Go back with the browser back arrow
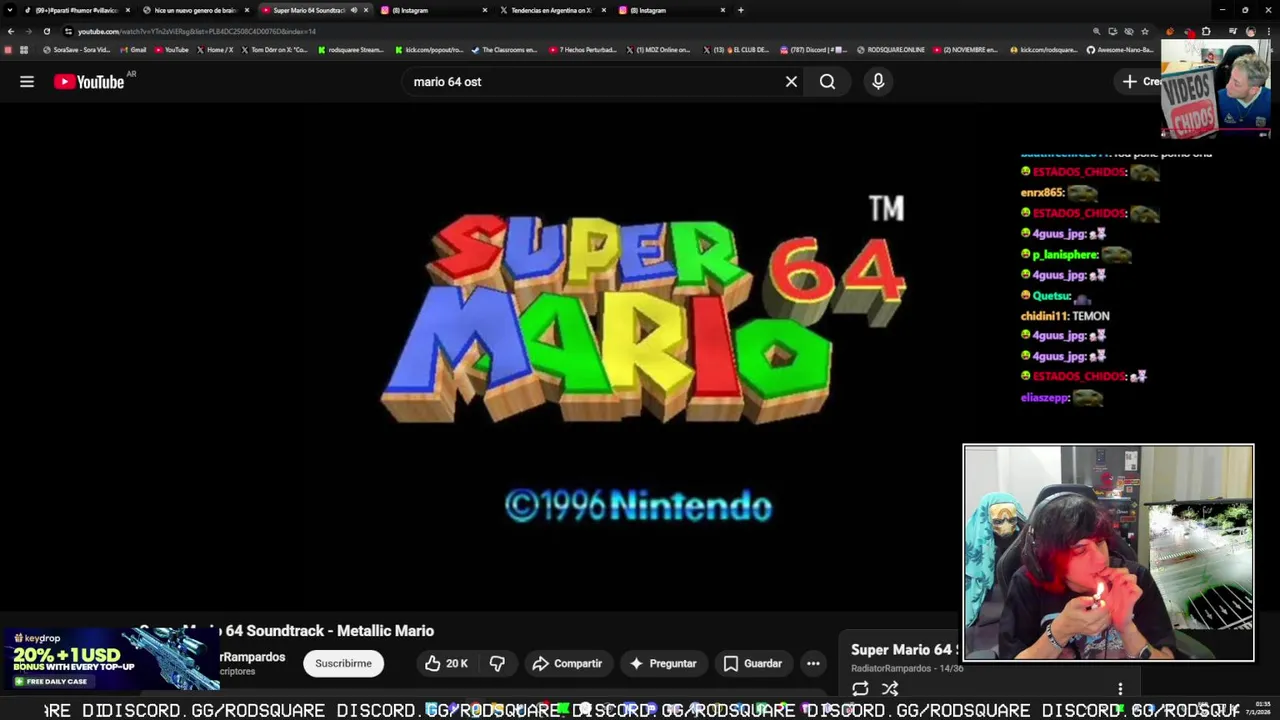This screenshot has width=1280, height=720. (x=11, y=31)
